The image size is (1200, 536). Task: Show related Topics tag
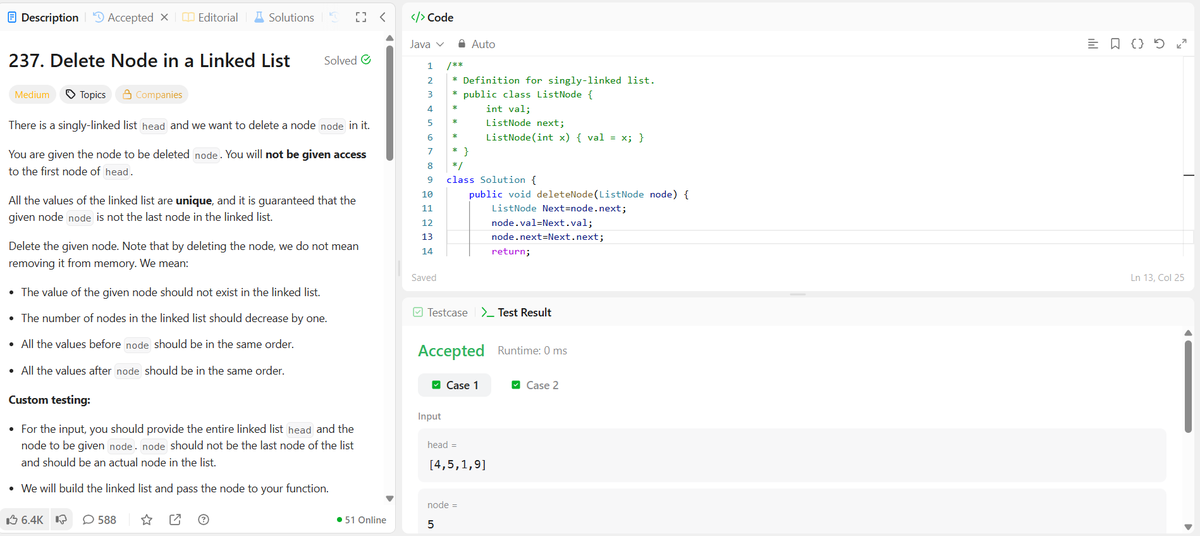(86, 94)
